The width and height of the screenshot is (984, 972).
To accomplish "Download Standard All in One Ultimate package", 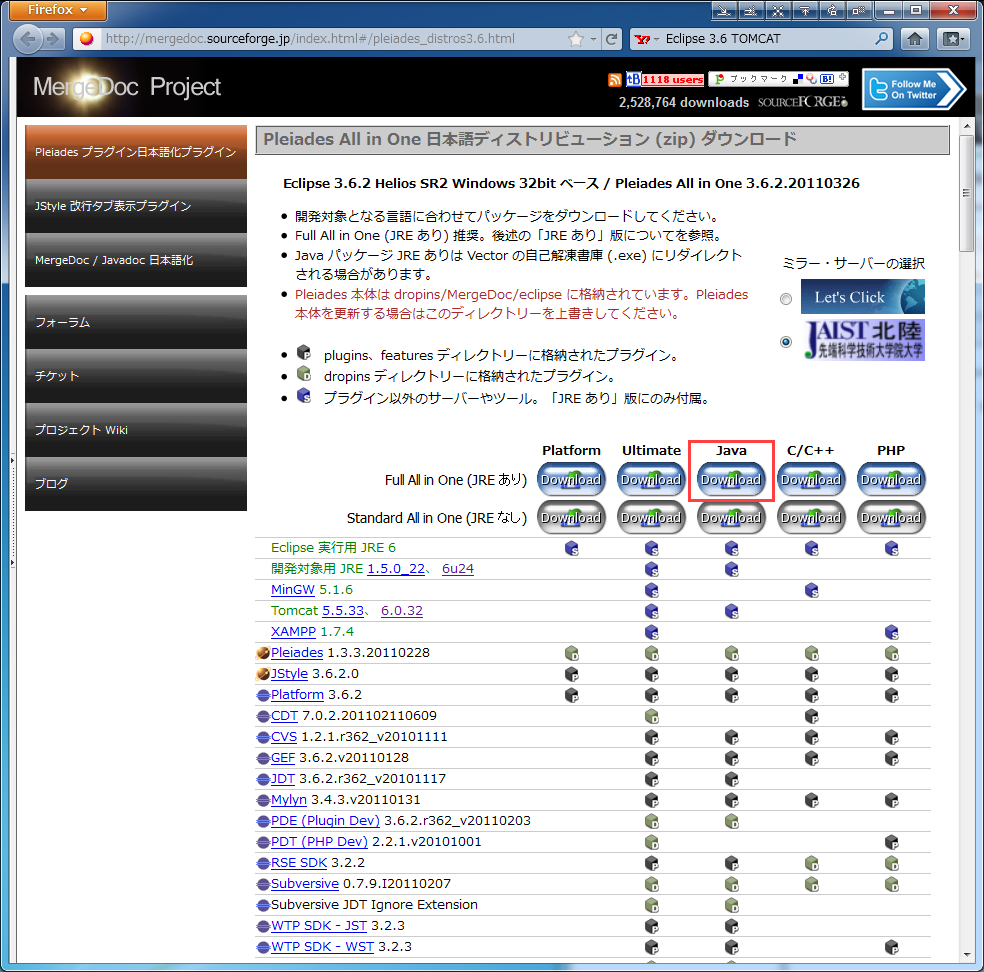I will 651,518.
